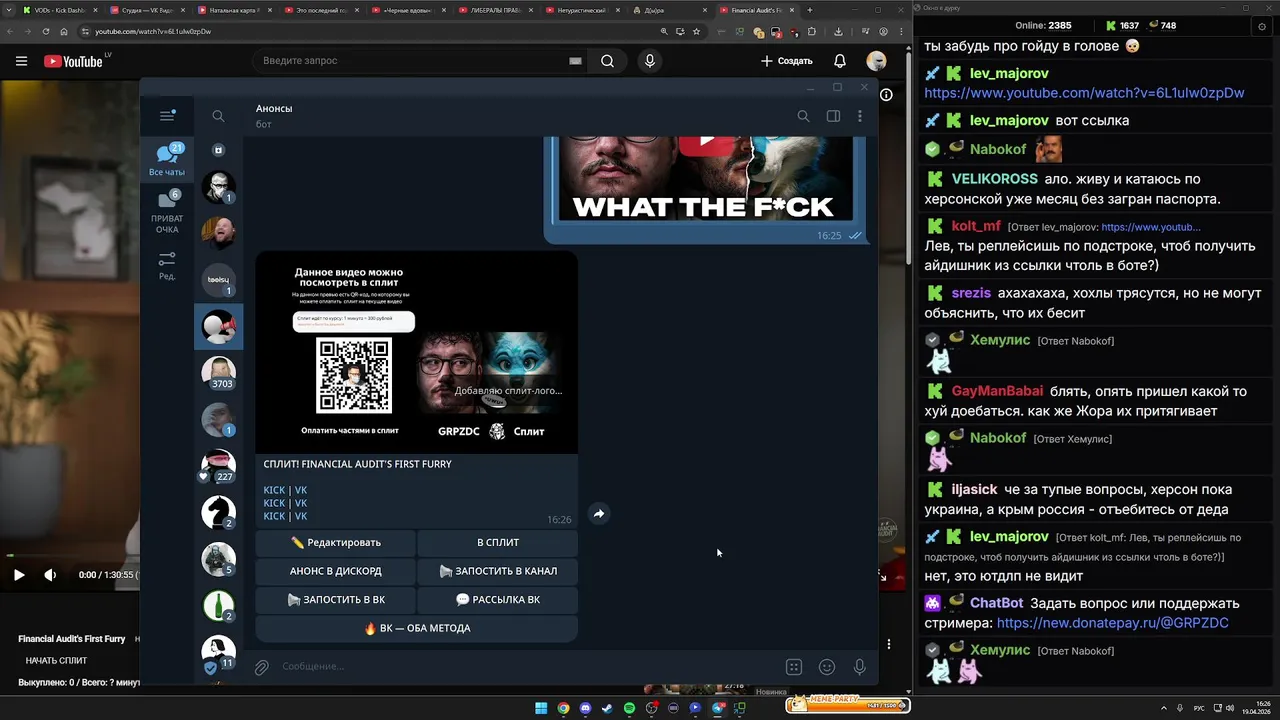Open the youtube.com/watch link in chat

coord(1084,93)
